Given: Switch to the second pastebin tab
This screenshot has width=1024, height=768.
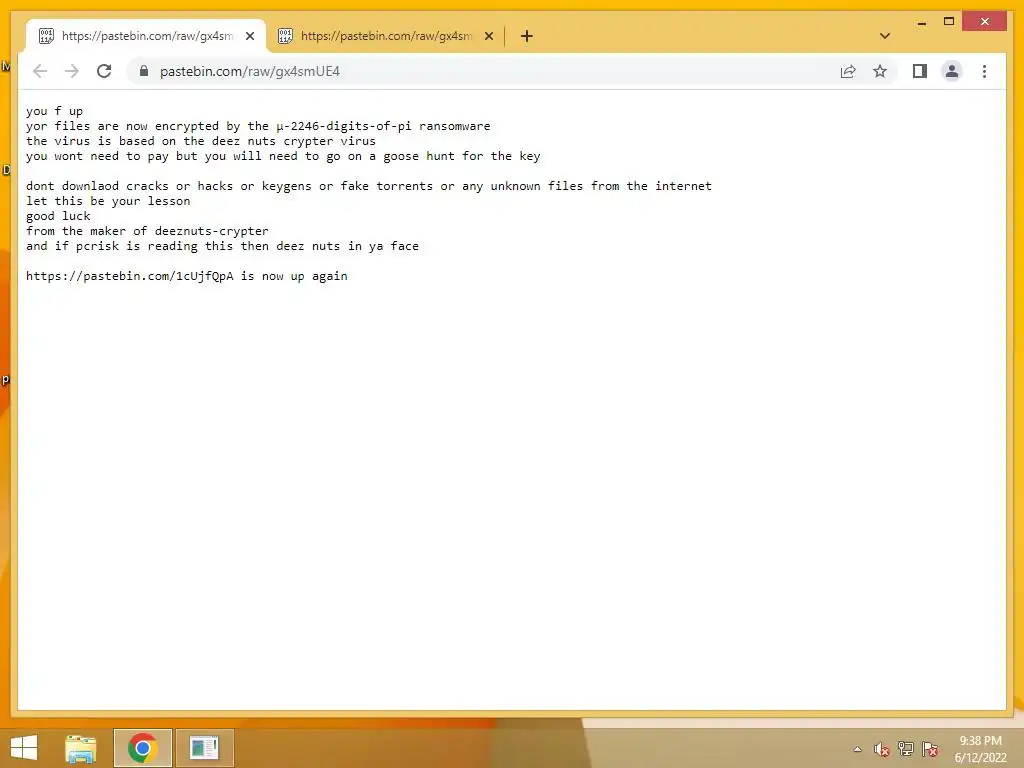Looking at the screenshot, I should point(385,36).
